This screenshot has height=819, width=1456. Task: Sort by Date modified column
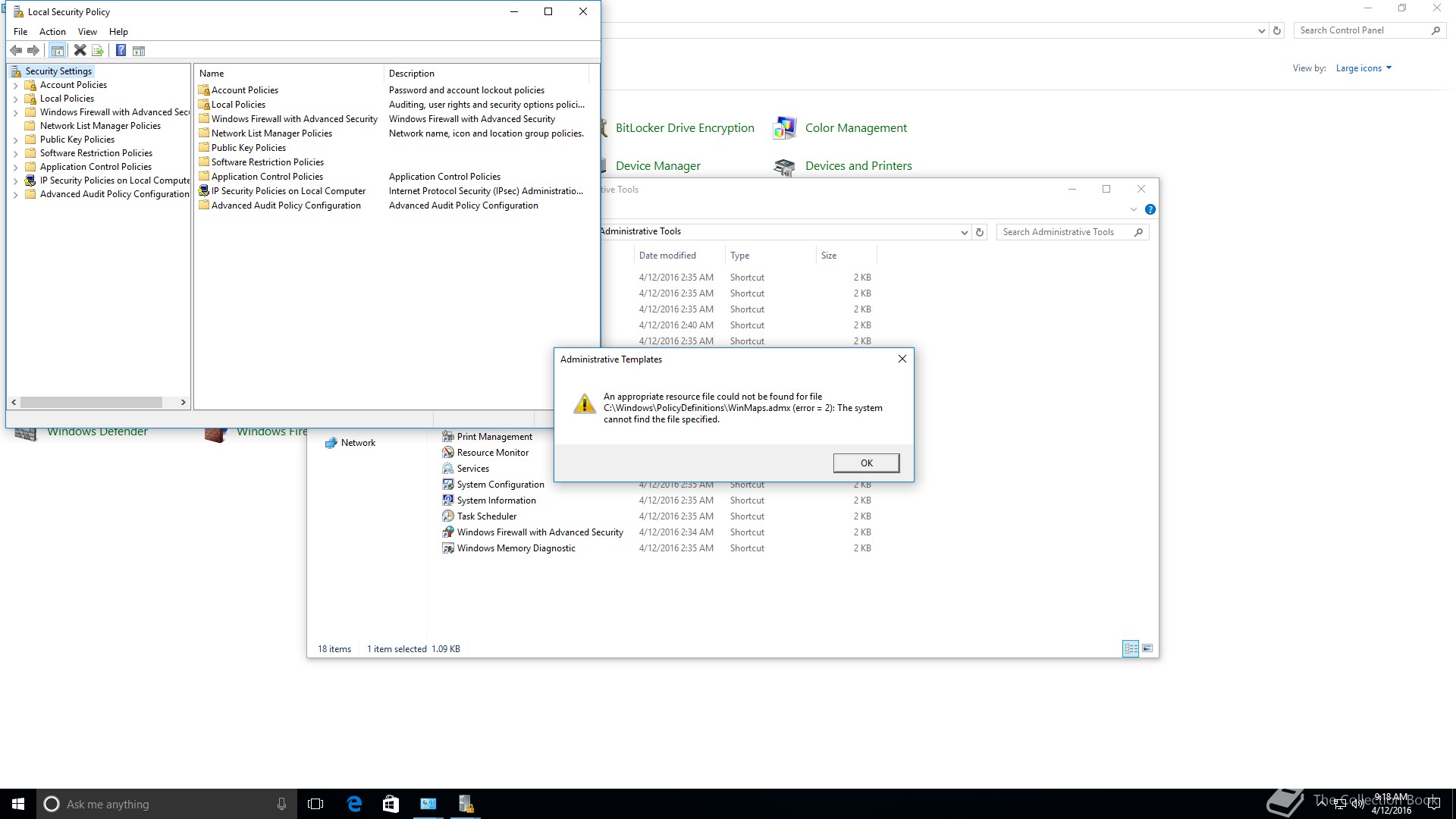(x=667, y=256)
